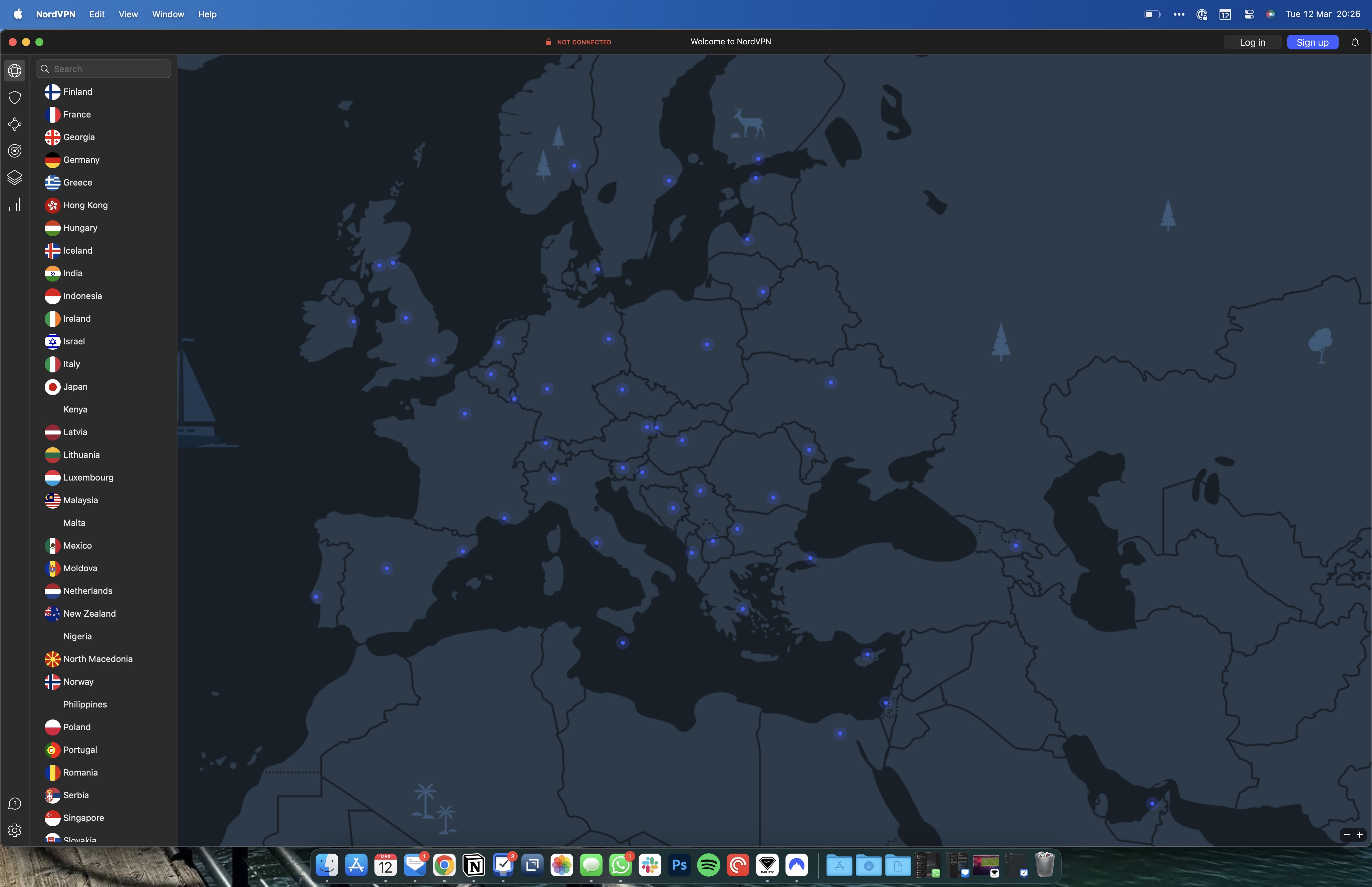Zoom out the map with minus button
The width and height of the screenshot is (1372, 887).
click(x=1347, y=835)
